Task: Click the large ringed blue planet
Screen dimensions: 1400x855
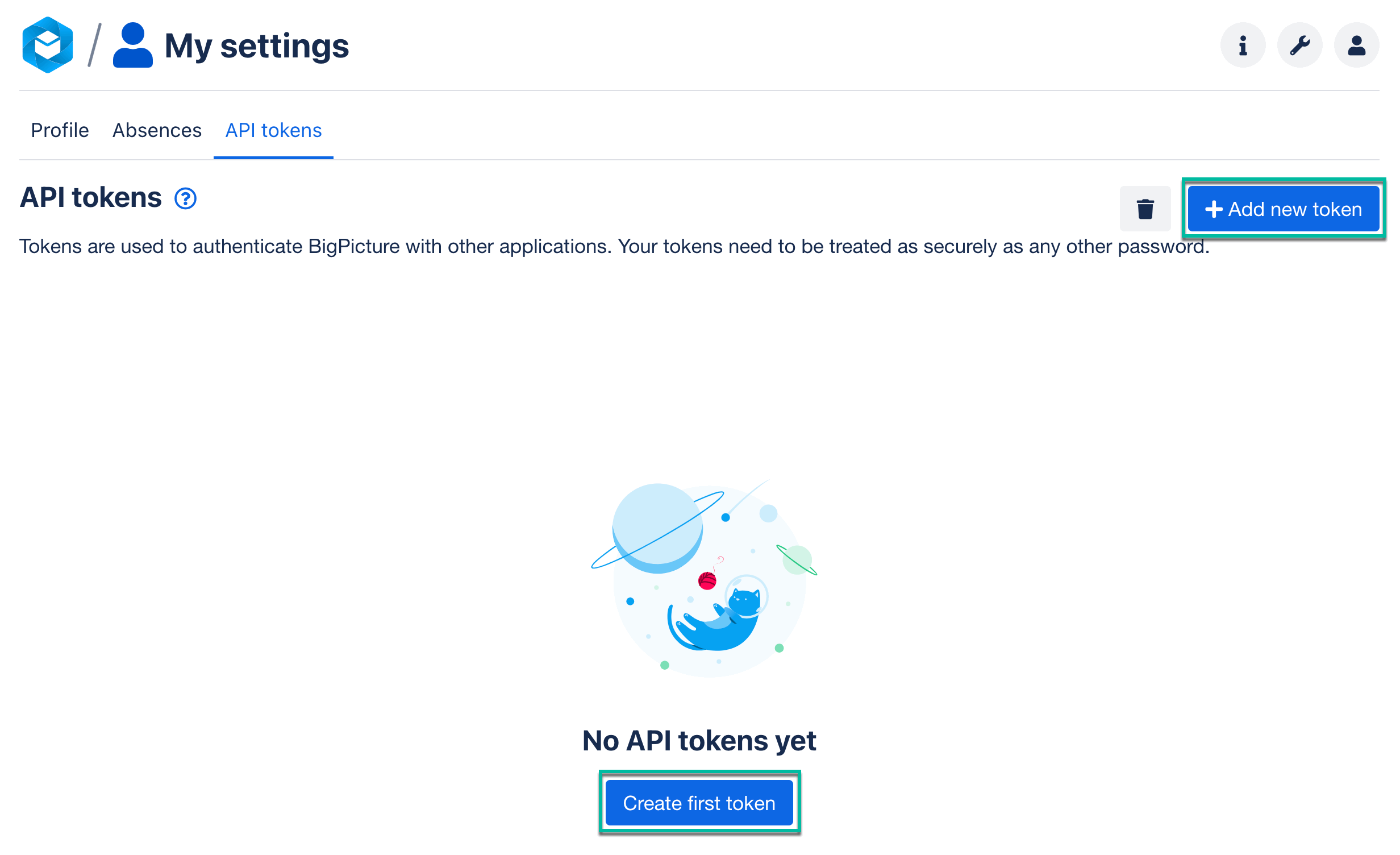Action: click(657, 528)
